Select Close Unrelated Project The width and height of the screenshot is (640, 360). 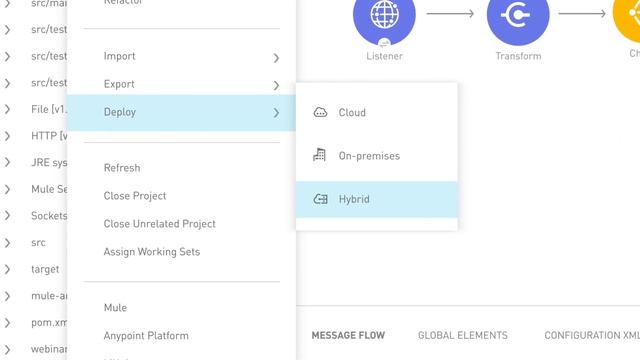click(x=160, y=224)
